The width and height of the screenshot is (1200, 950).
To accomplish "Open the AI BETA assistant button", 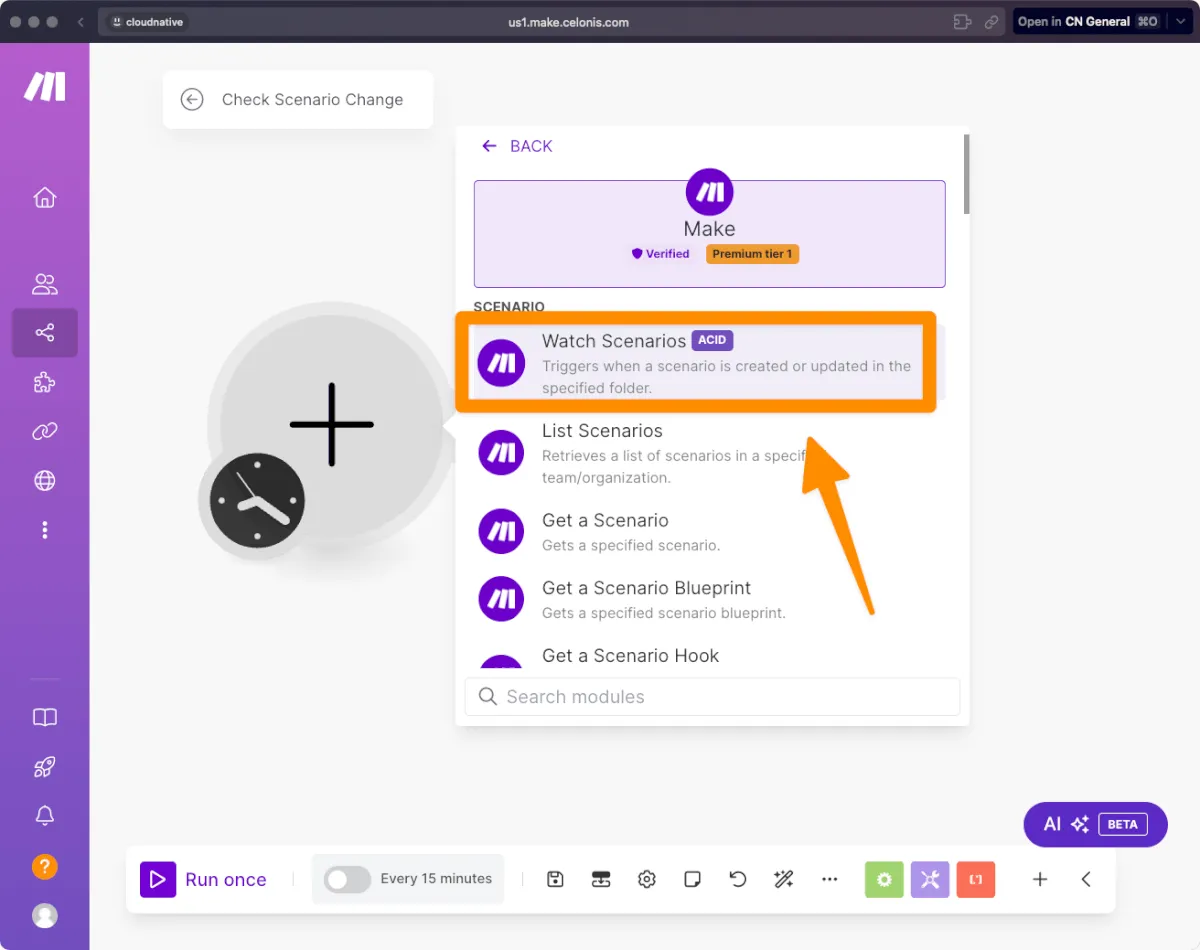I will (1096, 824).
